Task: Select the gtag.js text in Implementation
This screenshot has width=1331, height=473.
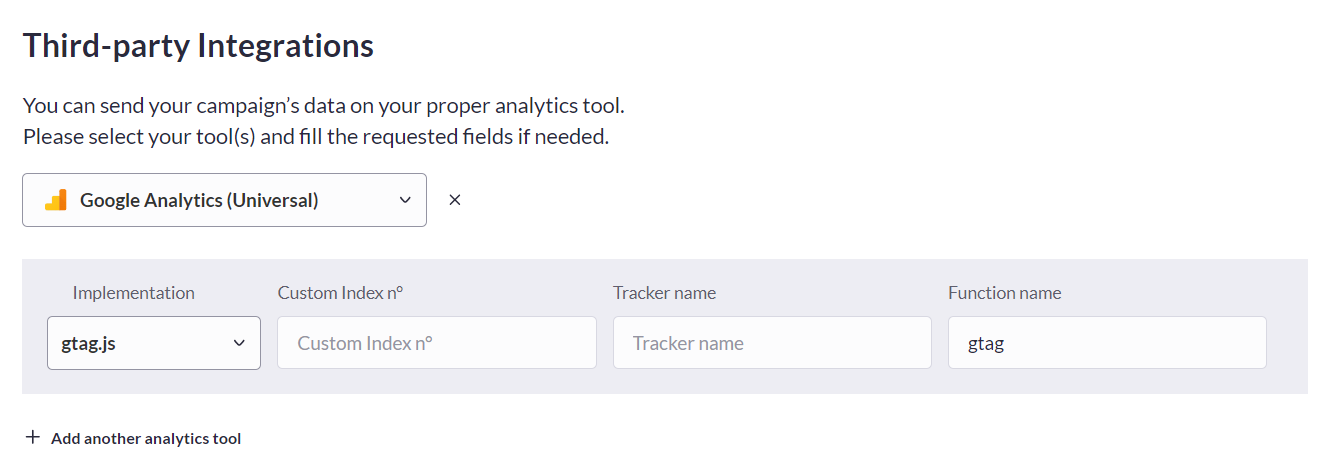Action: [x=88, y=344]
